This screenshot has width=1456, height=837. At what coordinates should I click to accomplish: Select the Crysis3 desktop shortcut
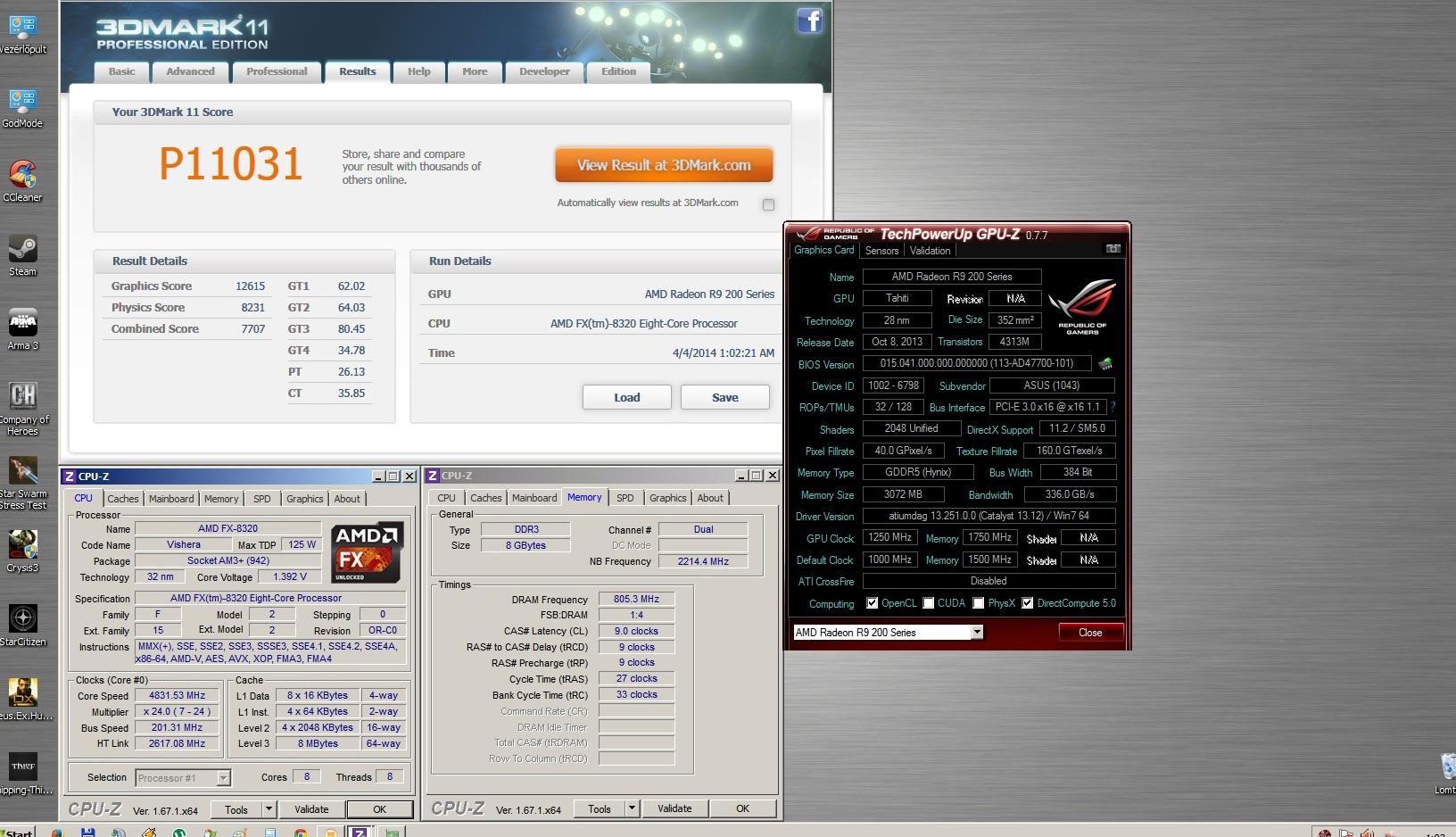pyautogui.click(x=22, y=551)
